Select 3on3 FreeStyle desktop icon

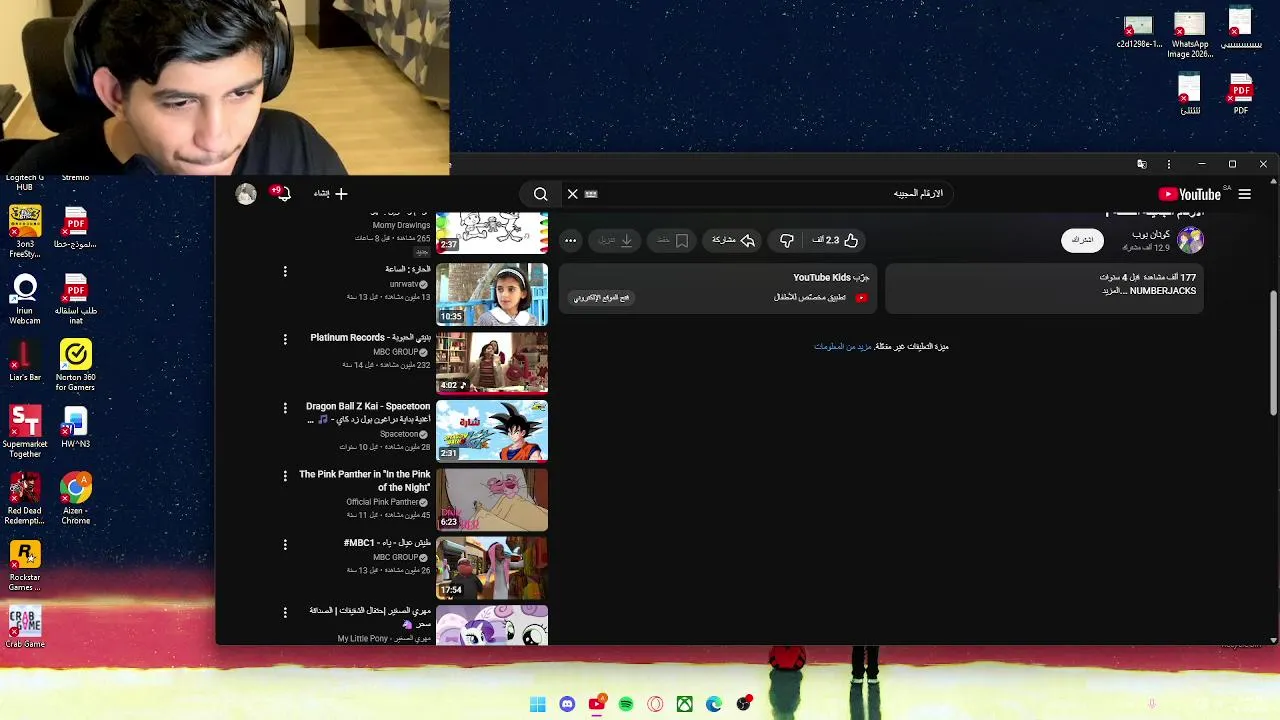(x=25, y=232)
